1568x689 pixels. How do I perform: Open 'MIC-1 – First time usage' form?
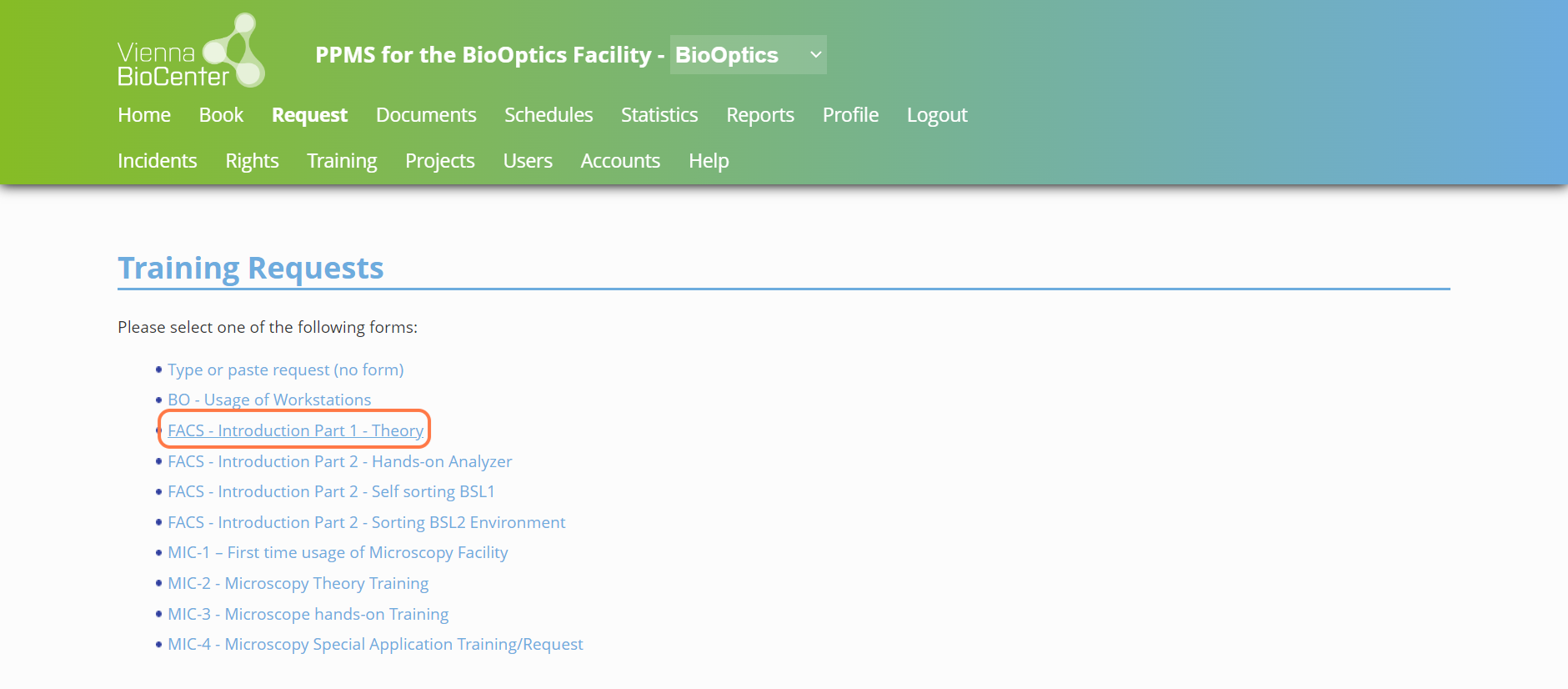pyautogui.click(x=338, y=552)
